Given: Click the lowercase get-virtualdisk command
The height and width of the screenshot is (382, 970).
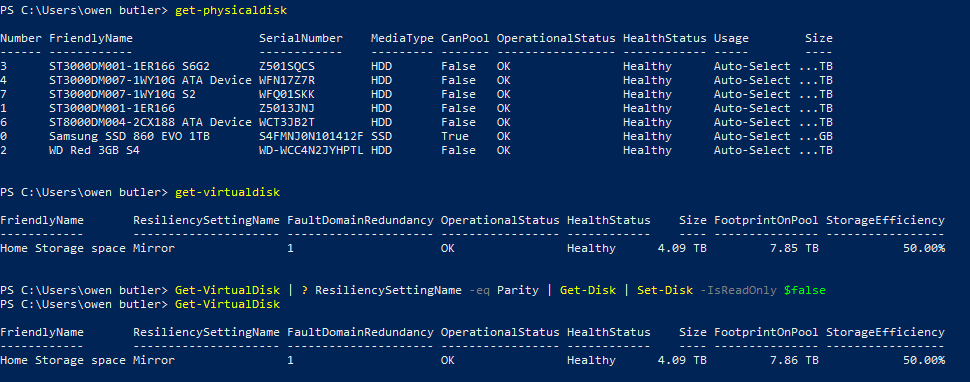Looking at the screenshot, I should point(227,192).
